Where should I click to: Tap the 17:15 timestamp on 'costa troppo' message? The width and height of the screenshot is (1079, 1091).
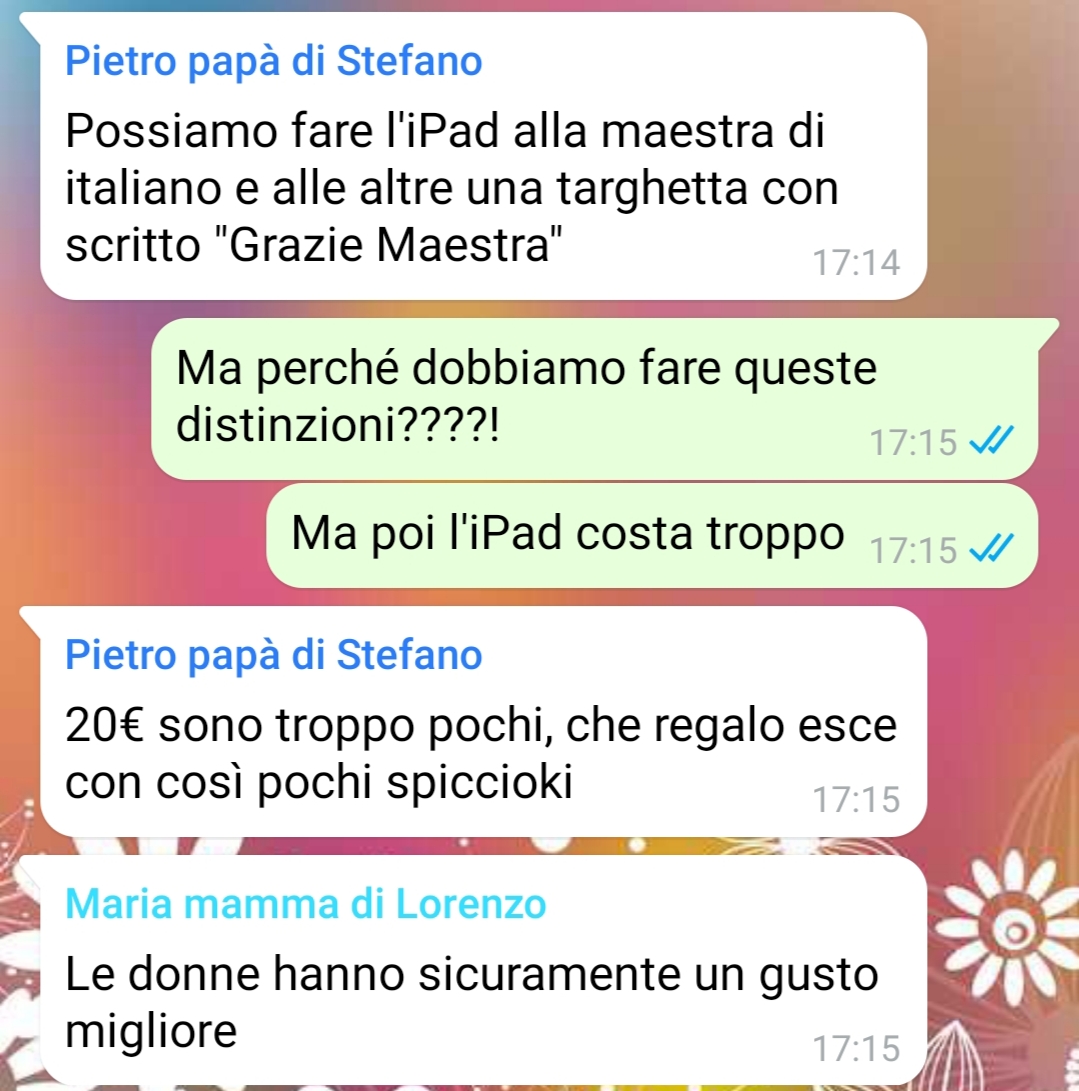[x=913, y=550]
